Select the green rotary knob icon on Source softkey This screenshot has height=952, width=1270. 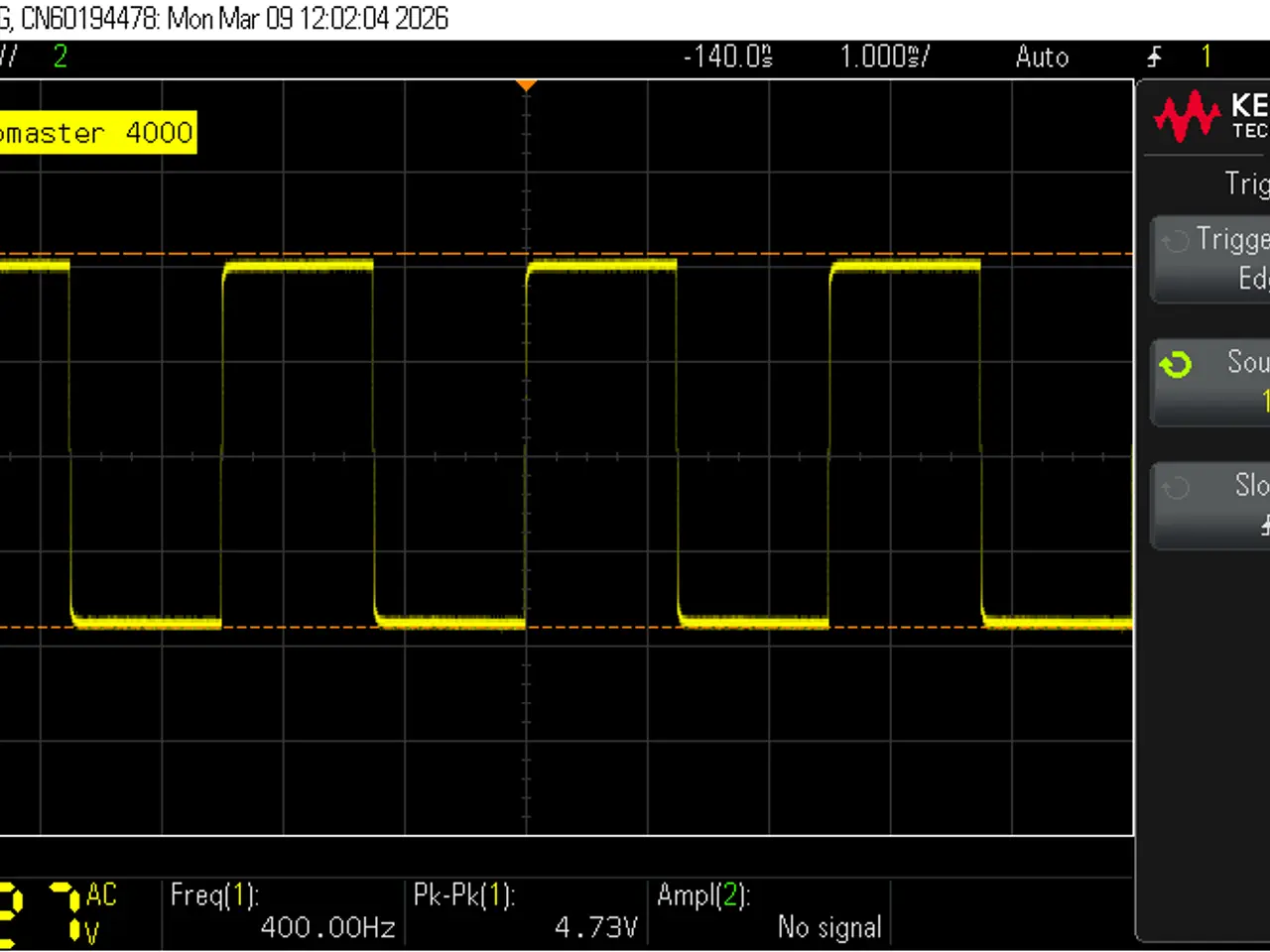click(x=1176, y=365)
